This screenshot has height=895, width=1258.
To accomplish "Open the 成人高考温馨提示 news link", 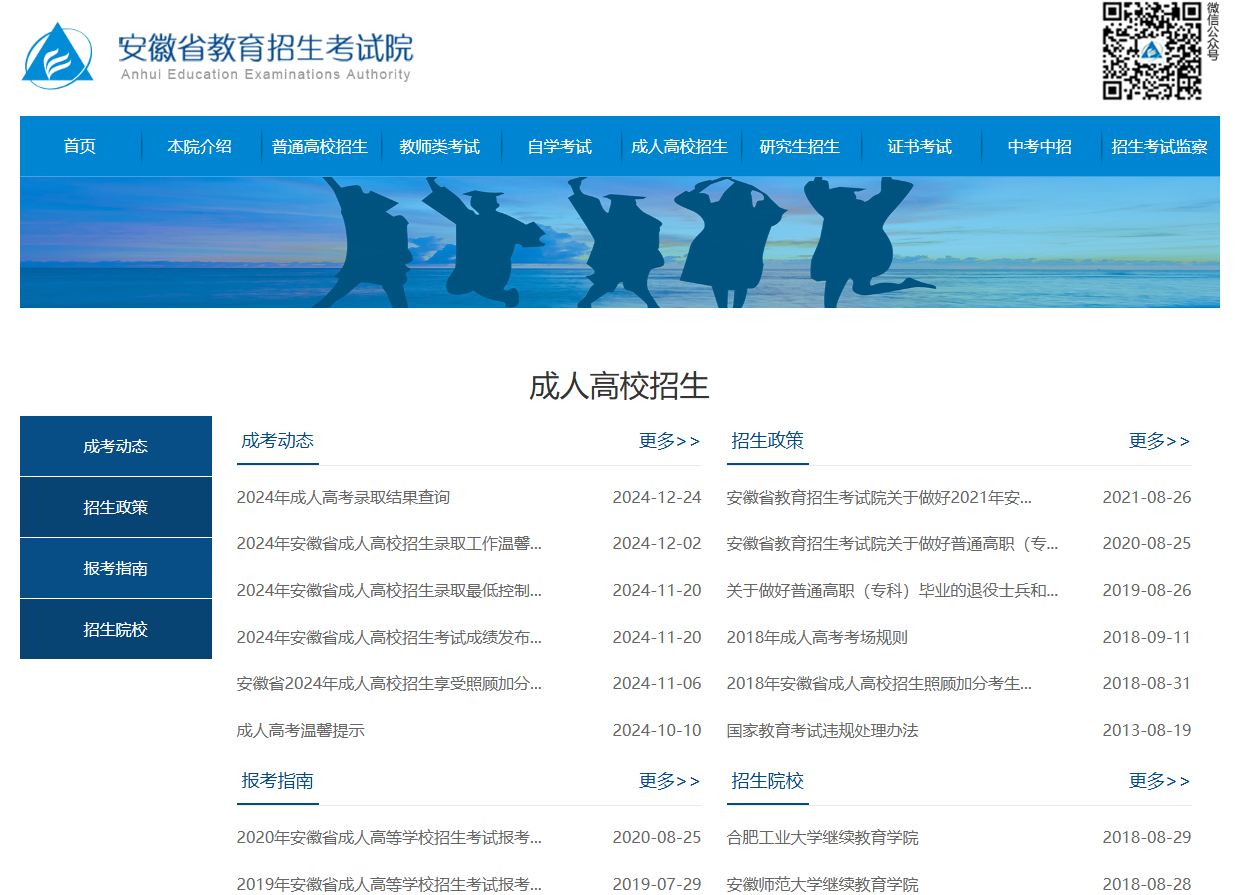I will point(301,731).
